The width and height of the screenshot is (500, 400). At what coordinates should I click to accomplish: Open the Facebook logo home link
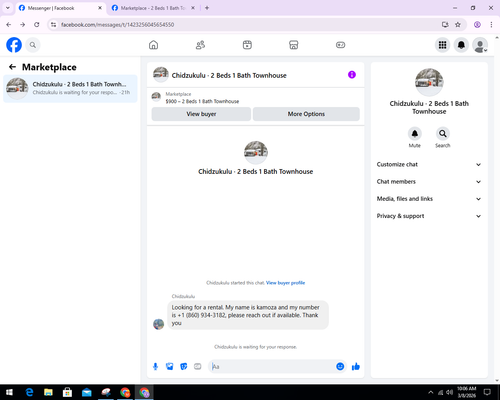(x=14, y=45)
